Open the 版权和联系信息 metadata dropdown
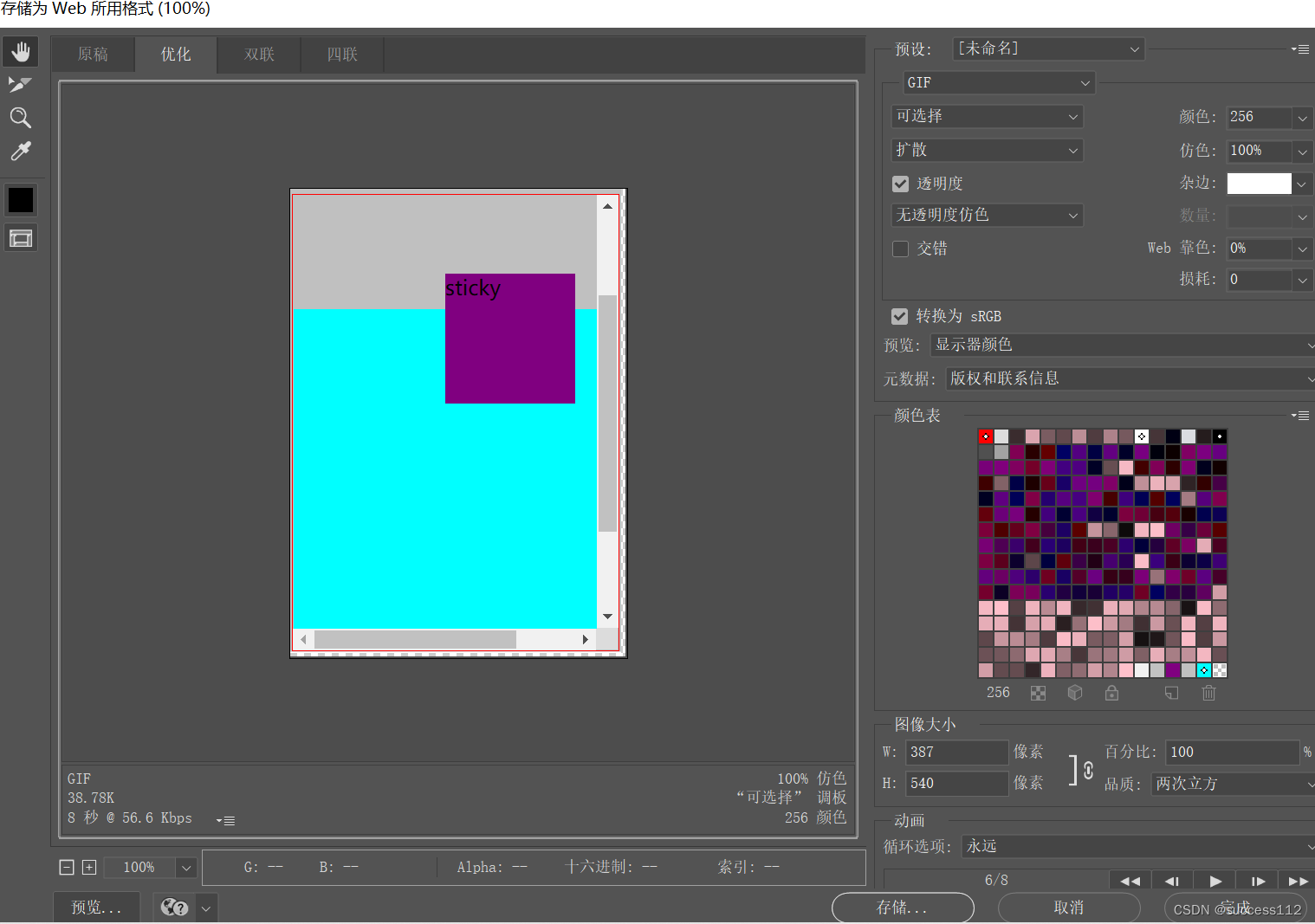The image size is (1315, 924). 1130,378
